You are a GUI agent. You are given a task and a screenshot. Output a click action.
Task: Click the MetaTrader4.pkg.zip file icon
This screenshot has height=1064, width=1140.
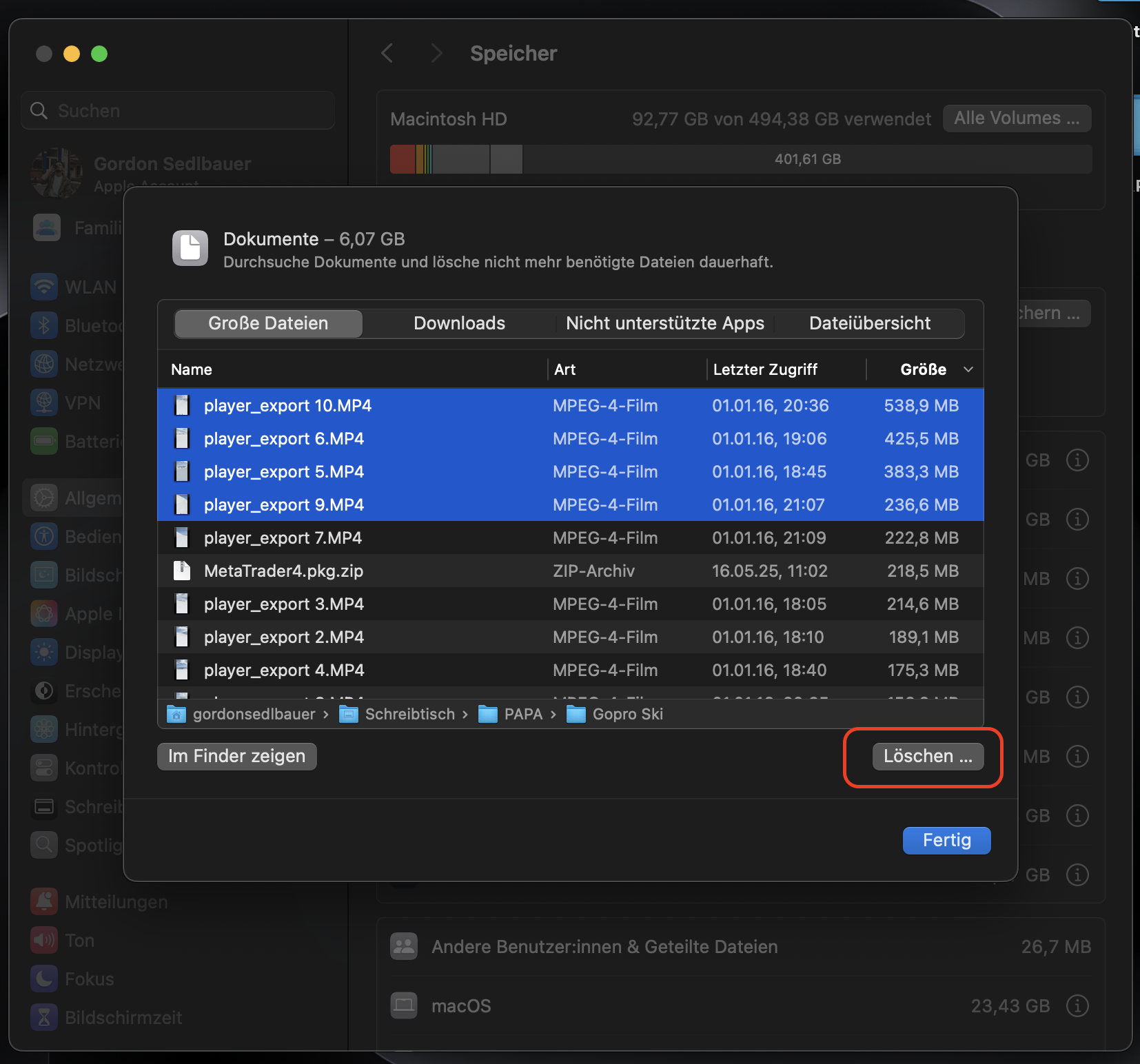coord(182,571)
